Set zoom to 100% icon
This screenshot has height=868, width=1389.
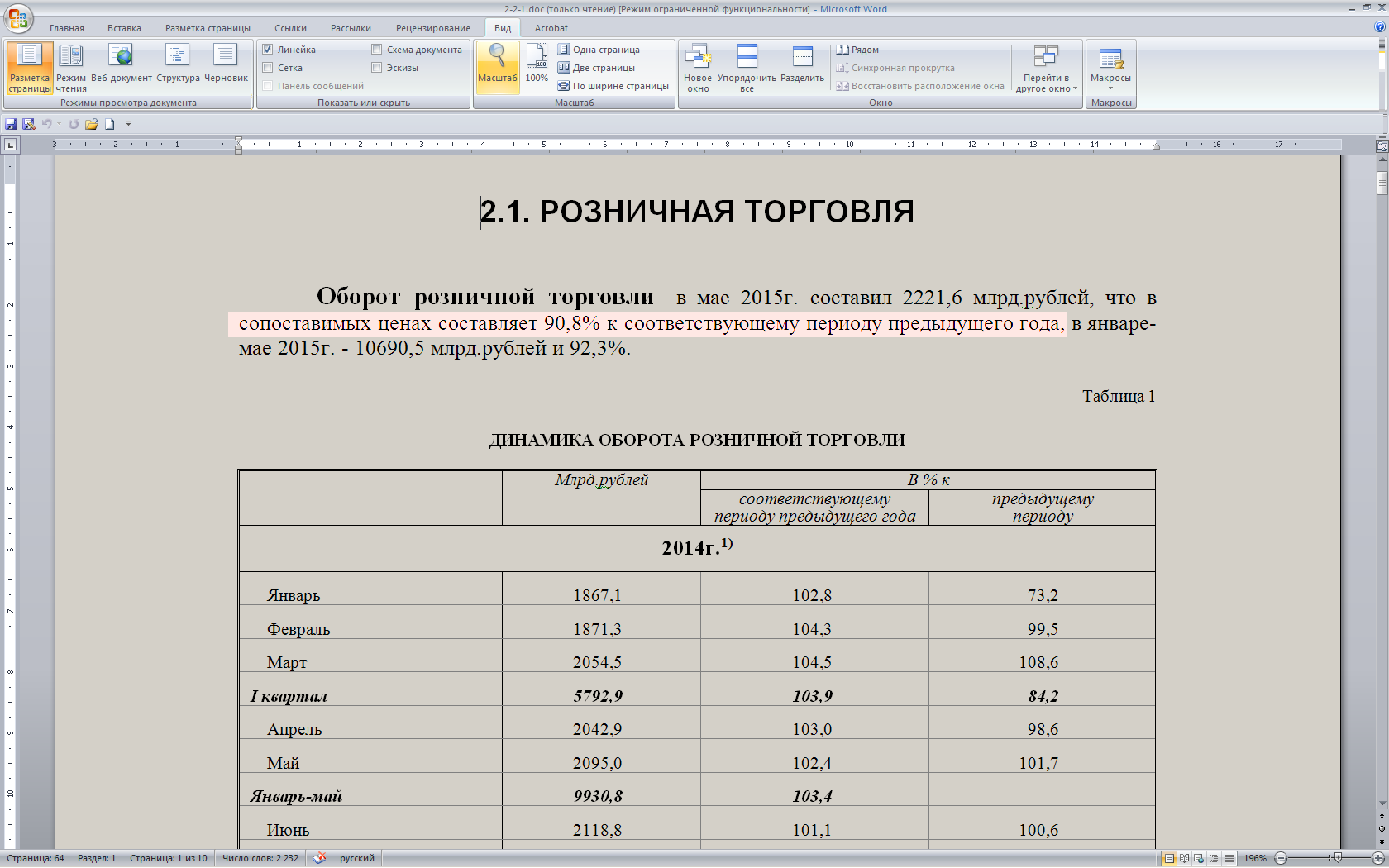tap(537, 65)
